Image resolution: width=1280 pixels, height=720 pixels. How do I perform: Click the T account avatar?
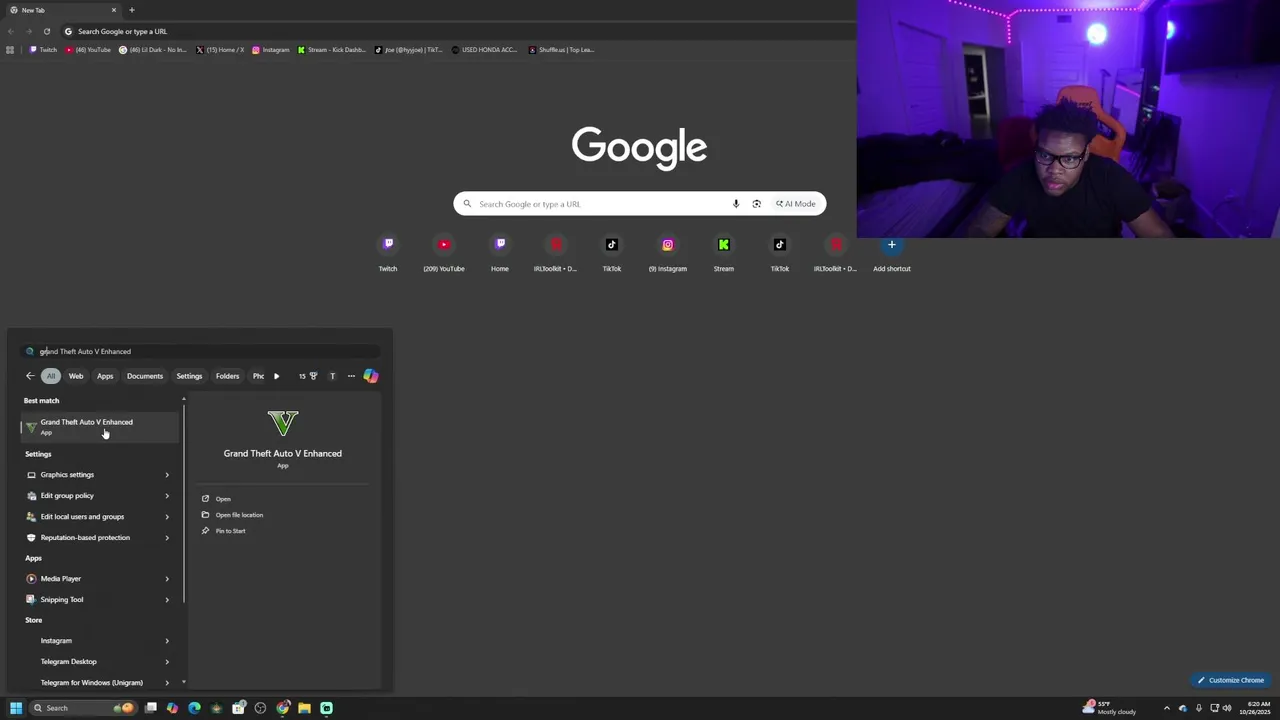(332, 376)
